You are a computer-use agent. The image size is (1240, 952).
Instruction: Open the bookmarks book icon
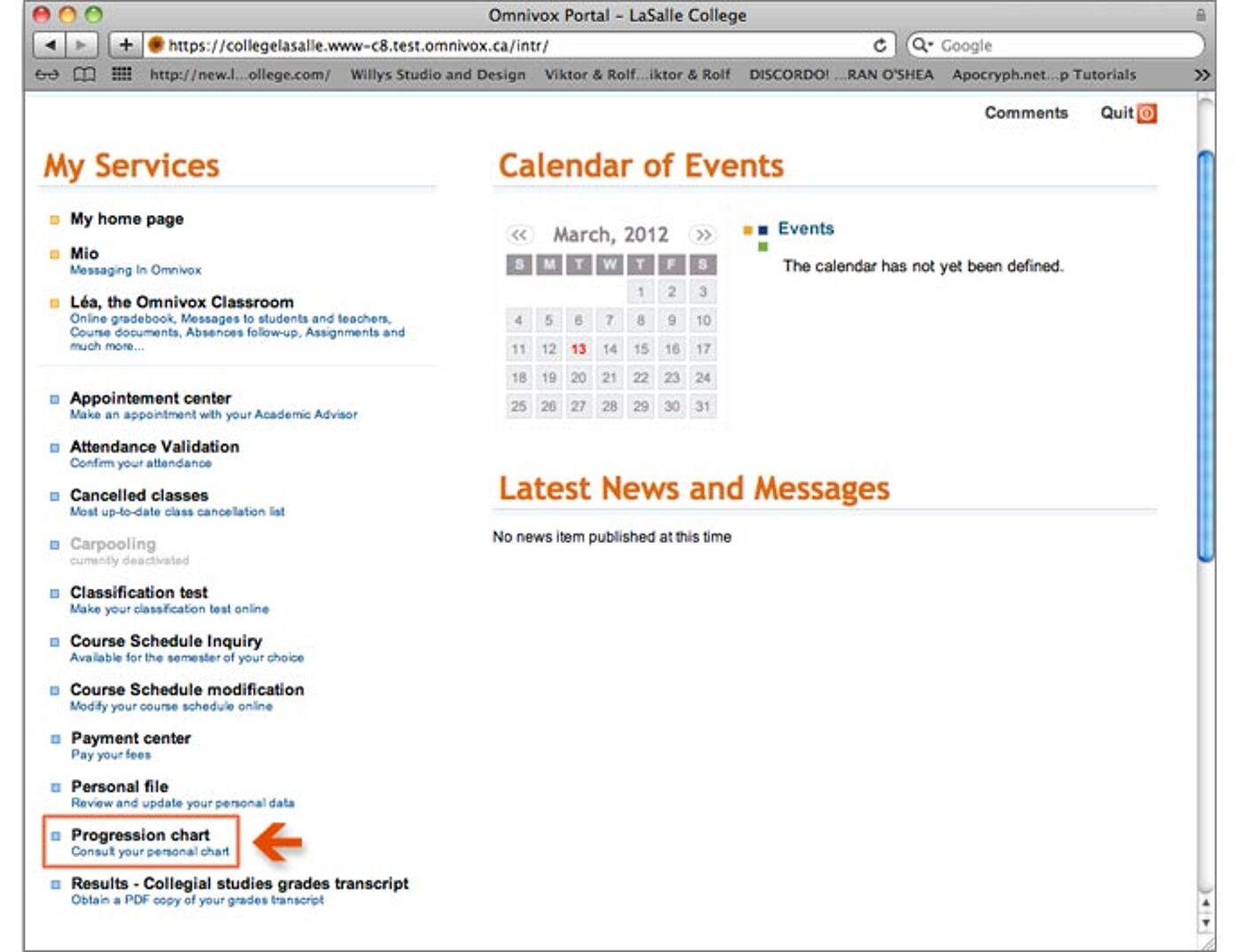click(84, 74)
